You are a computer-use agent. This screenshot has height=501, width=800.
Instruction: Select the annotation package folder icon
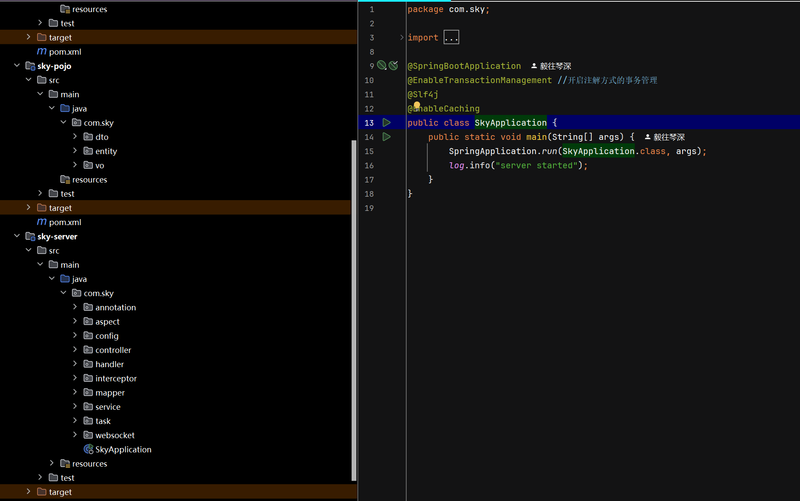[x=88, y=307]
